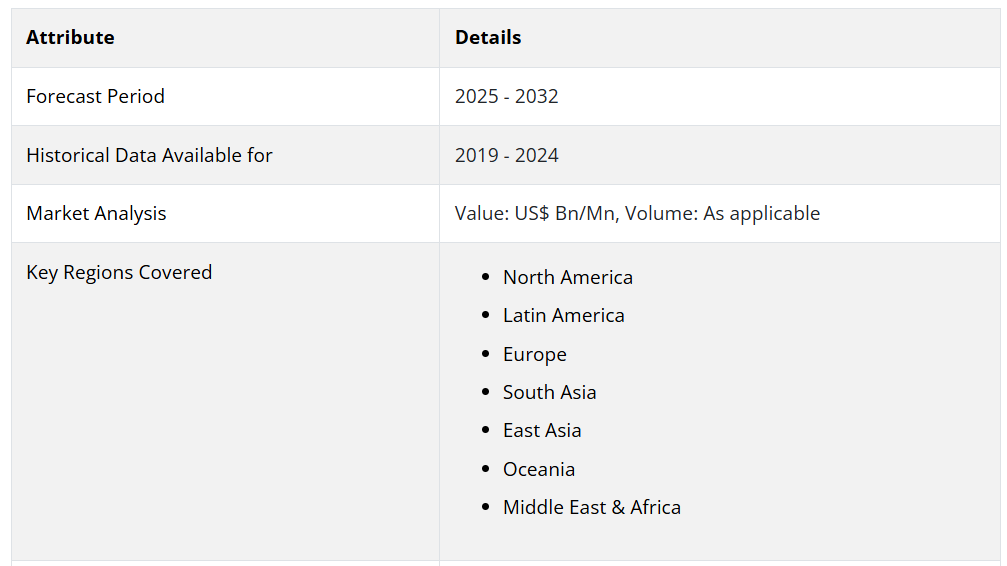
Task: Select East Asia list item
Action: tap(542, 430)
